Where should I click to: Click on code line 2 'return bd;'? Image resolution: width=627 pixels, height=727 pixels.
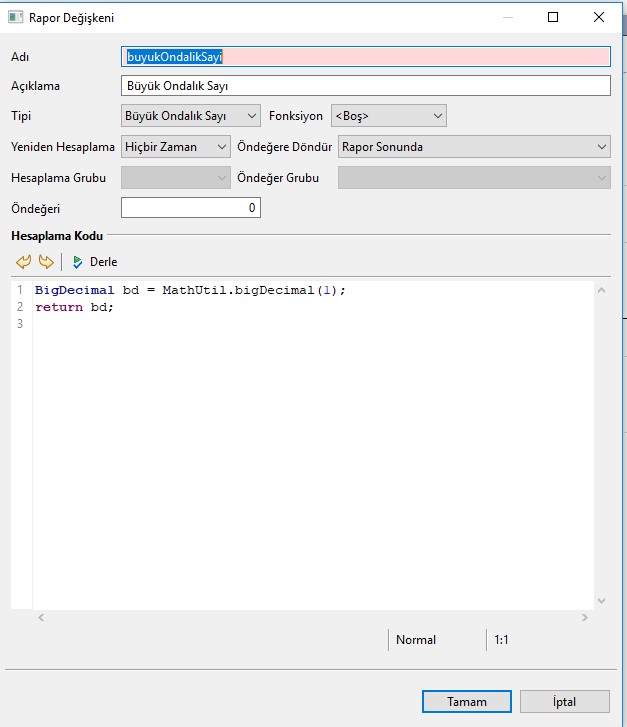tap(75, 307)
